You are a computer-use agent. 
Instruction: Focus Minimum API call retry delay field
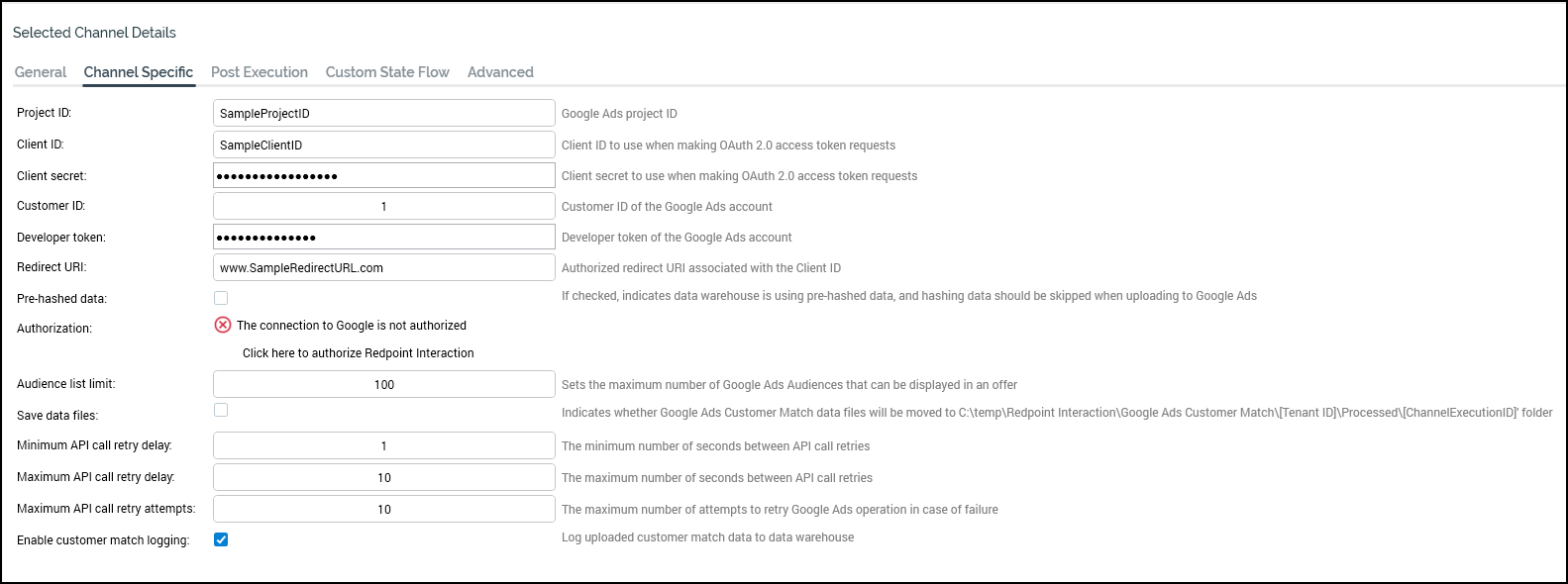click(383, 445)
